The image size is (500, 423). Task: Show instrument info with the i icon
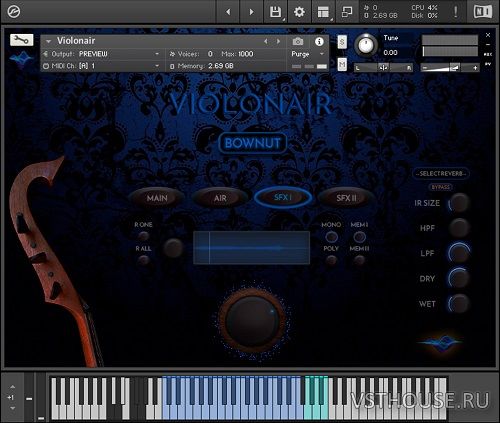319,41
